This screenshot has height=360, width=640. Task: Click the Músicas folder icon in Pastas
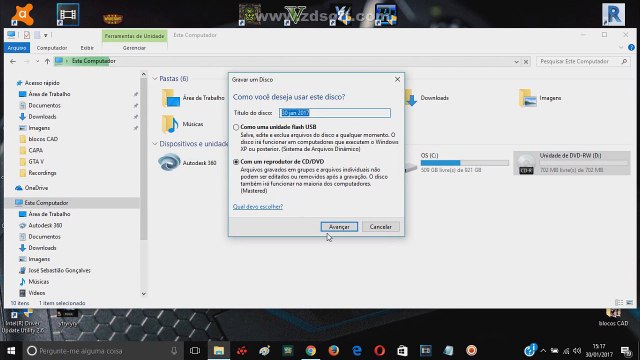170,124
